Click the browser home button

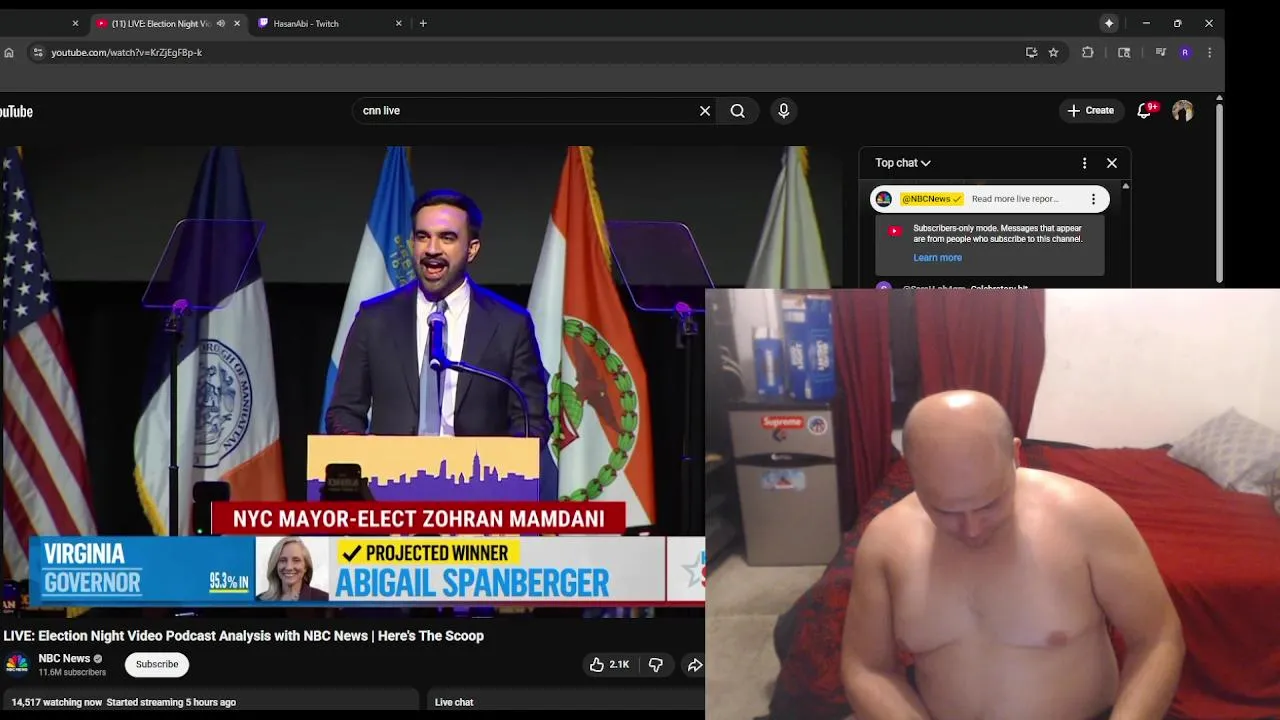[9, 52]
